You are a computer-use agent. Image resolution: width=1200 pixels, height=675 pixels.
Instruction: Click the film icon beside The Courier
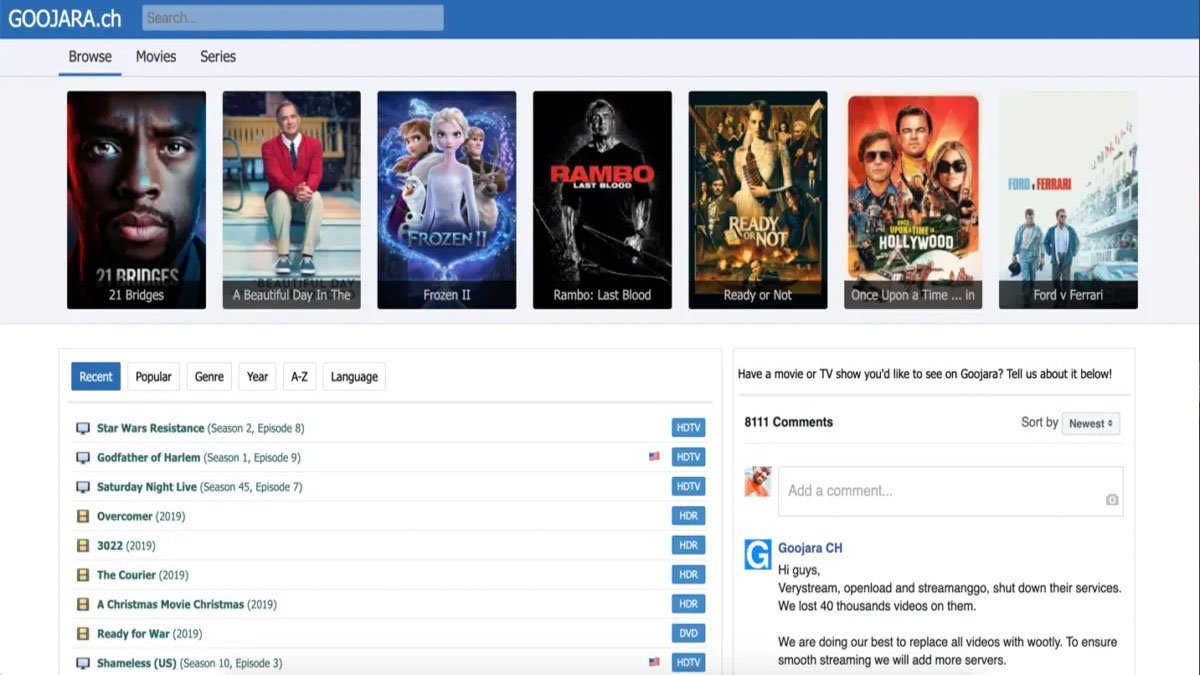pyautogui.click(x=83, y=575)
